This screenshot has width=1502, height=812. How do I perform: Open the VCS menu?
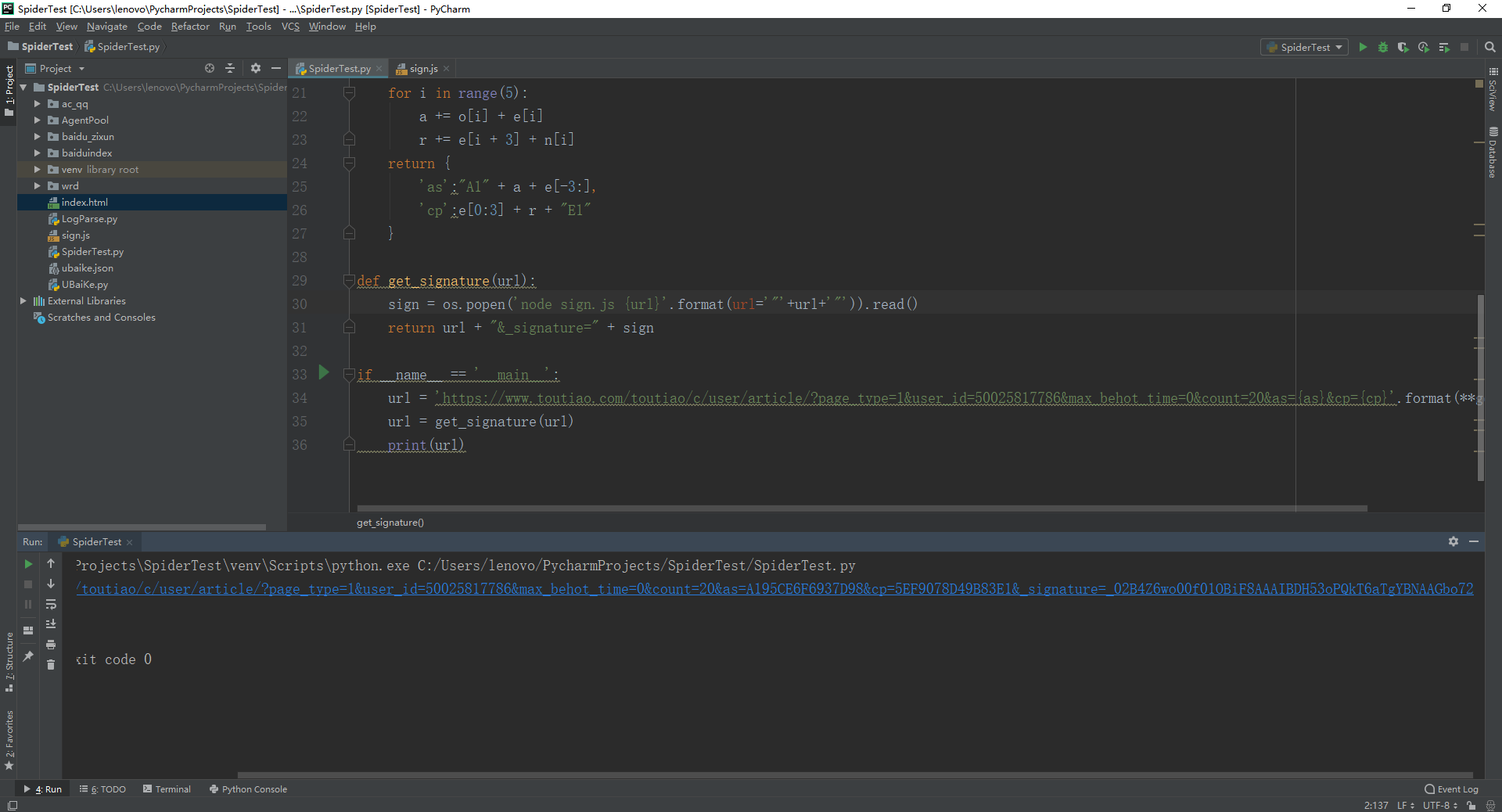click(x=290, y=27)
